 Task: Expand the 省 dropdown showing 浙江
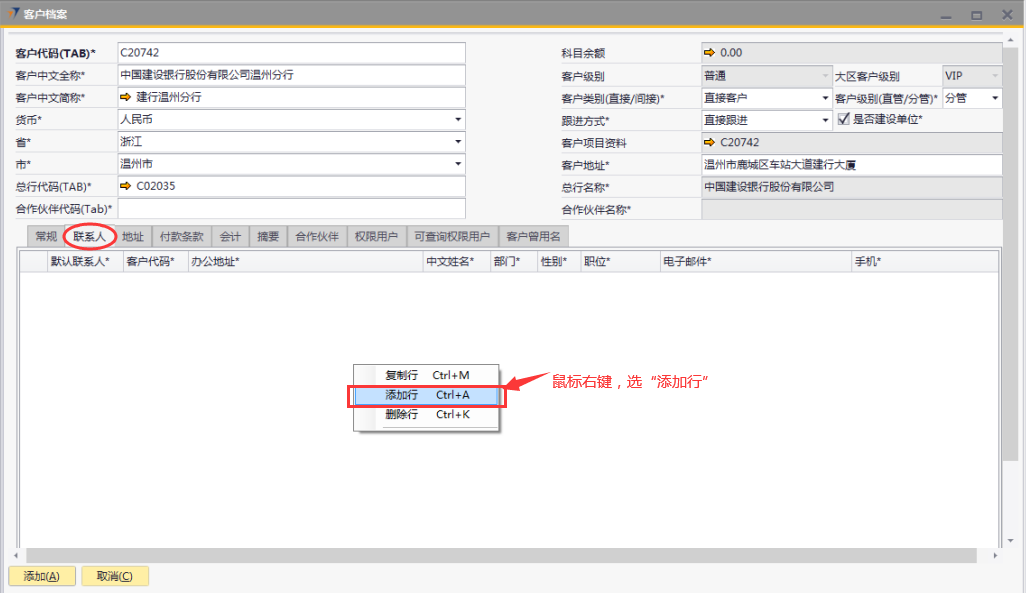458,142
